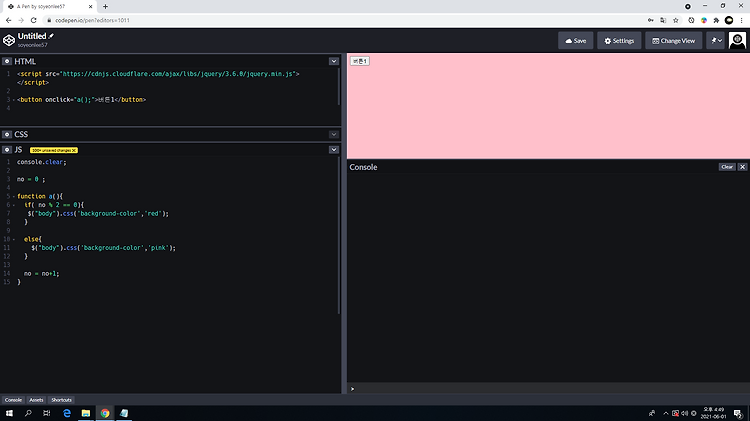
Task: Expand the CSS panel dropdown arrow
Action: click(333, 134)
